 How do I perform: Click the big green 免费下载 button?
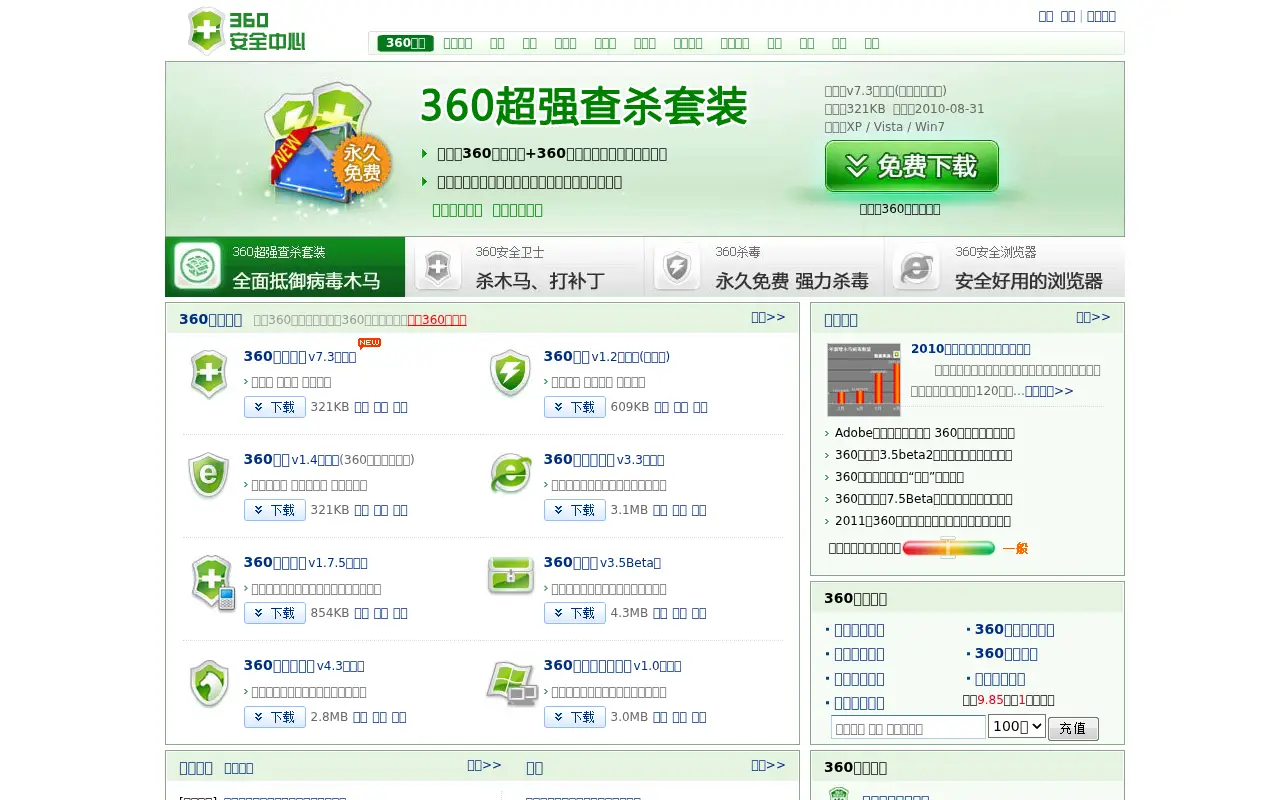pyautogui.click(x=912, y=166)
